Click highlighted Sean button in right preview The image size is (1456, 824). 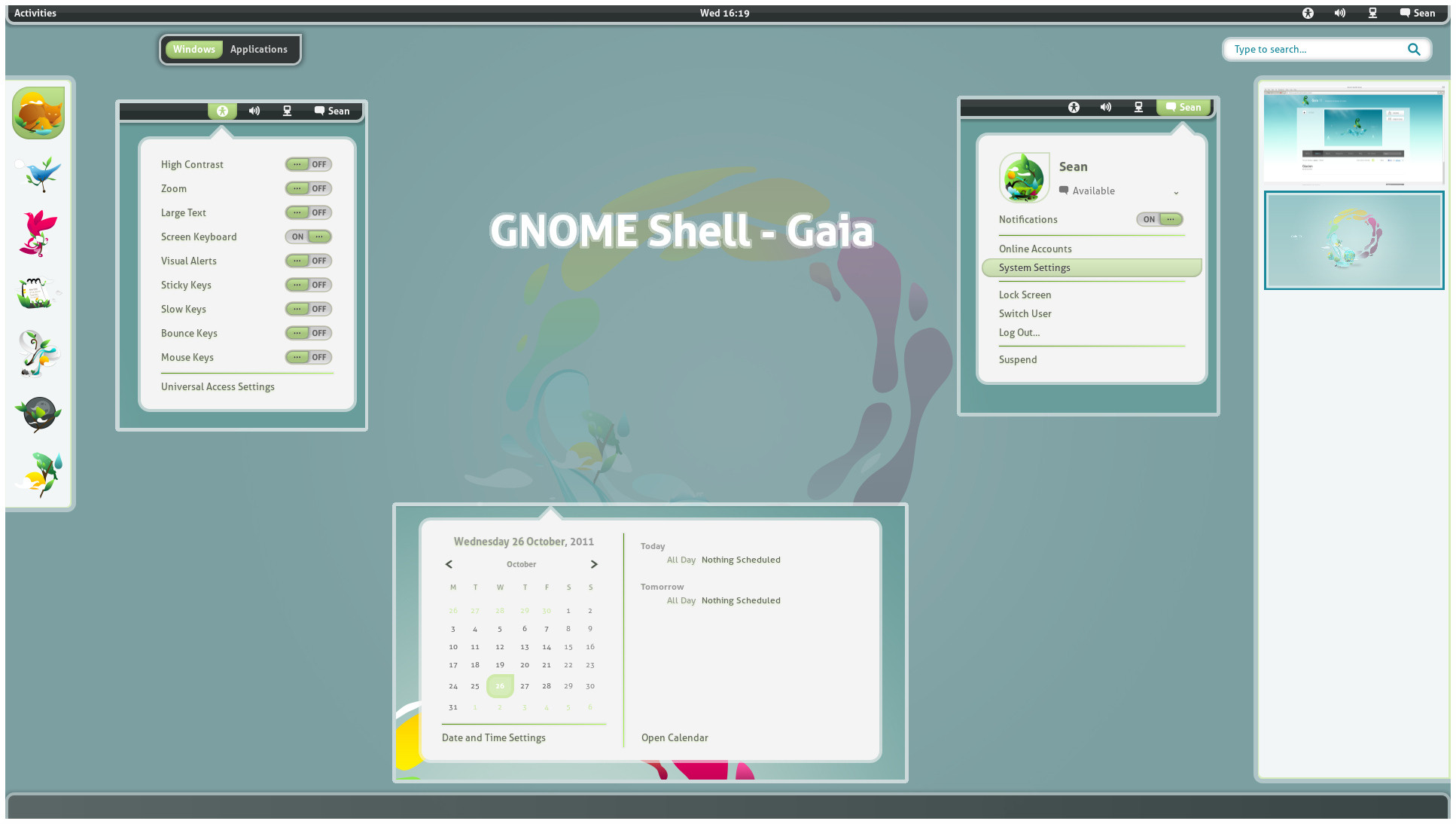[x=1183, y=107]
